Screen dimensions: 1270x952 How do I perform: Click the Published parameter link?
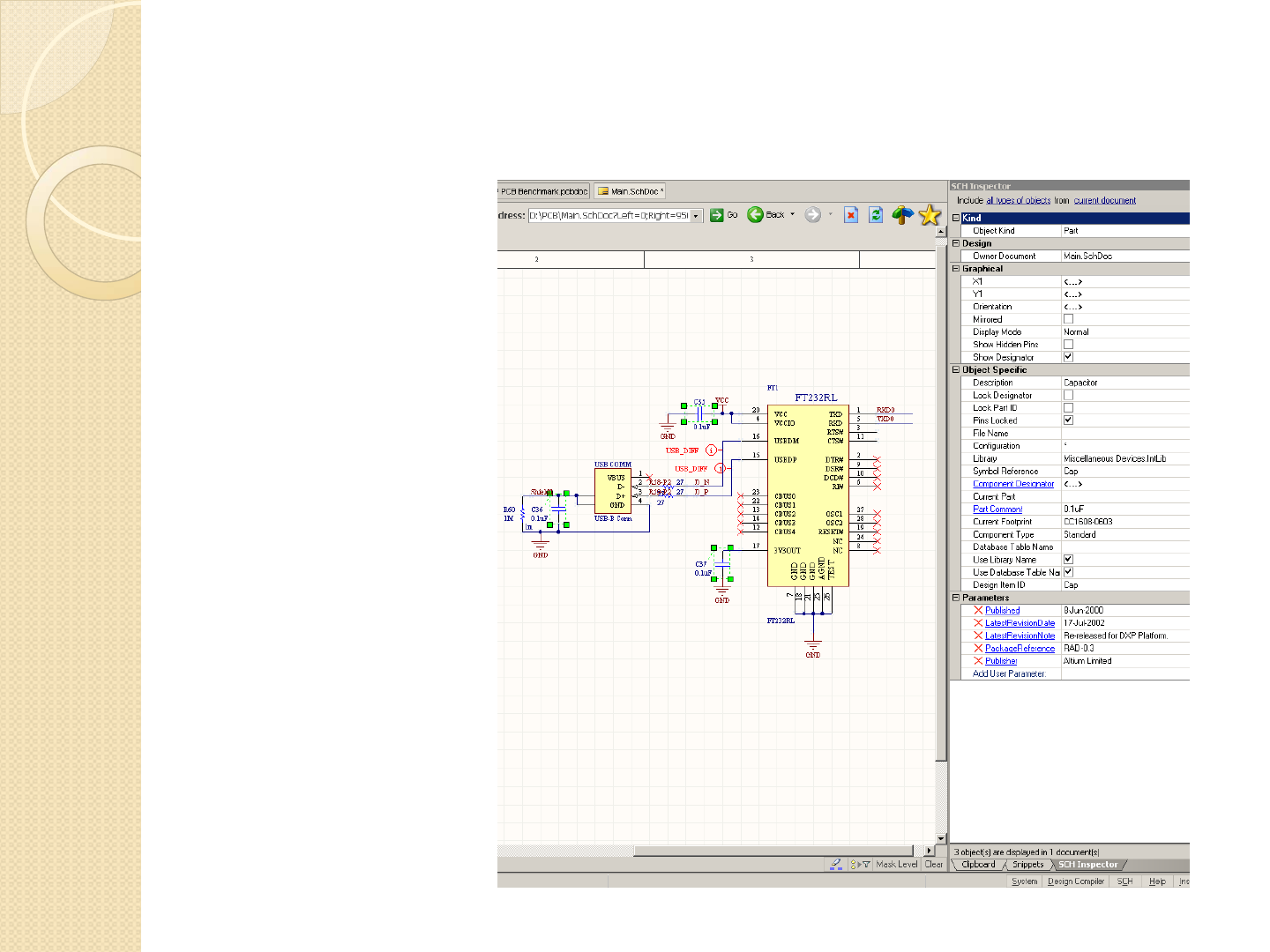[x=1003, y=610]
